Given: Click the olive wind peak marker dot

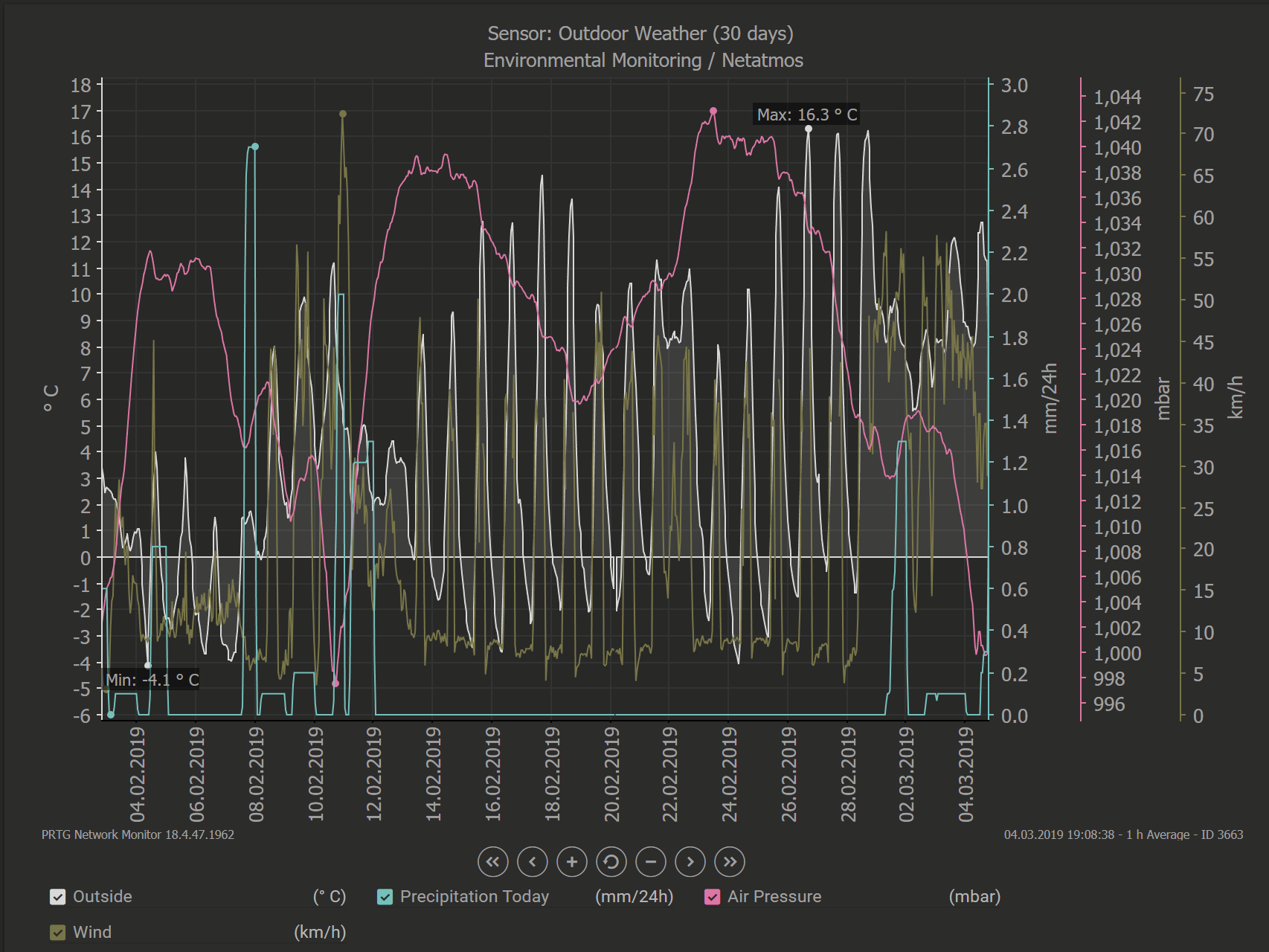Looking at the screenshot, I should (343, 114).
